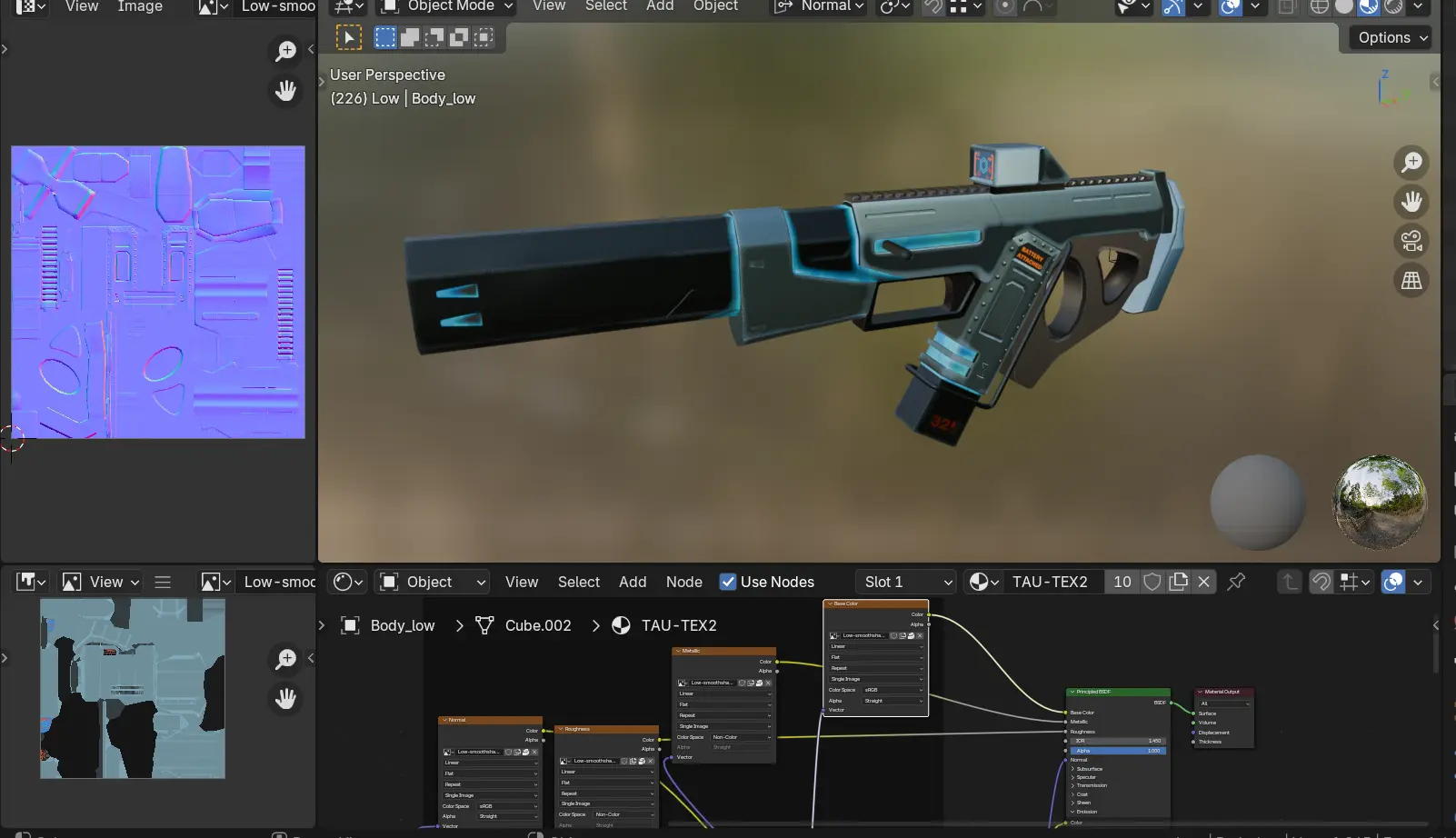Open the Node menu in shader editor
Viewport: 1456px width, 838px height.
[683, 582]
